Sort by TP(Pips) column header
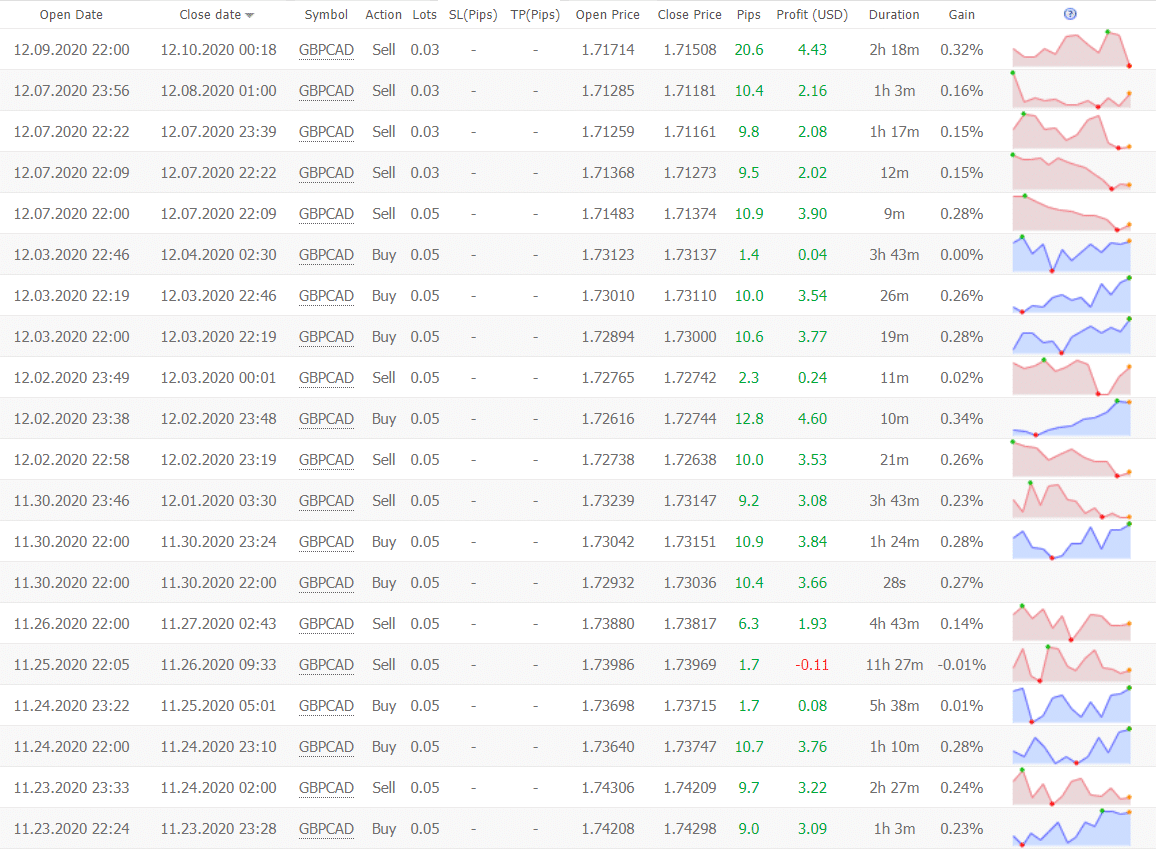Screen dimensions: 1157x849 [x=535, y=15]
